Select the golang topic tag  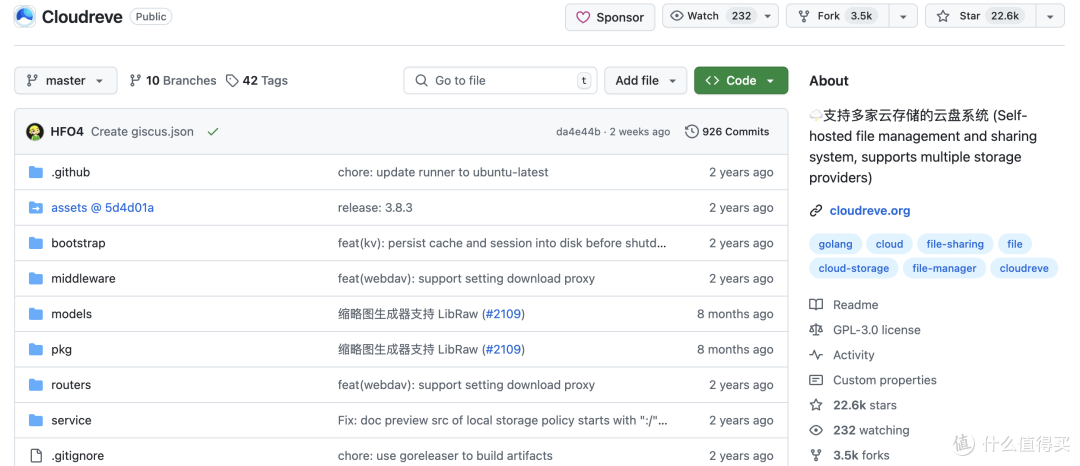(x=835, y=244)
